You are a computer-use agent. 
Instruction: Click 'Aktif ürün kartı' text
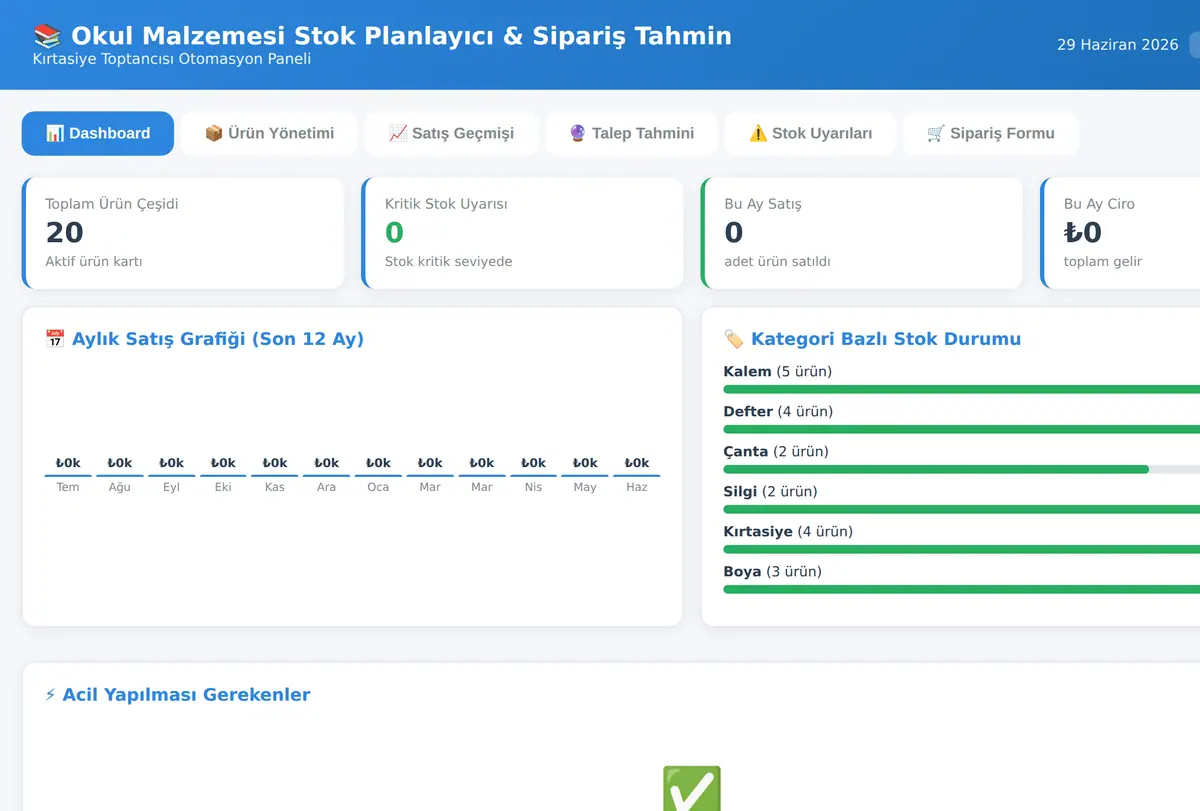tap(94, 262)
